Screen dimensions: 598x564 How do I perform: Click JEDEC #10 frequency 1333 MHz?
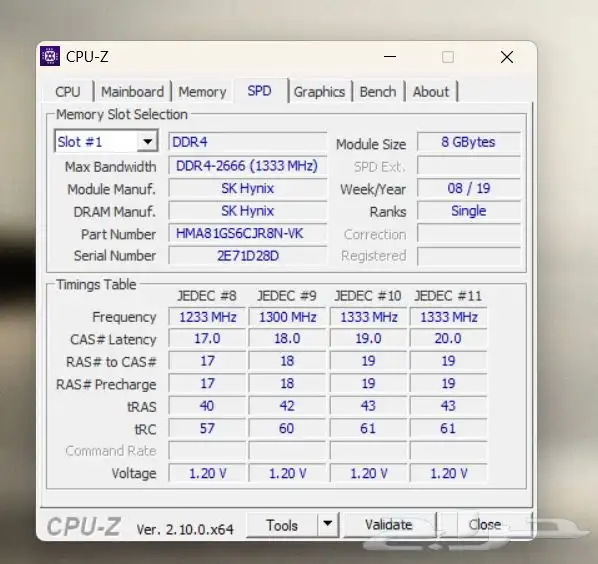pos(368,317)
